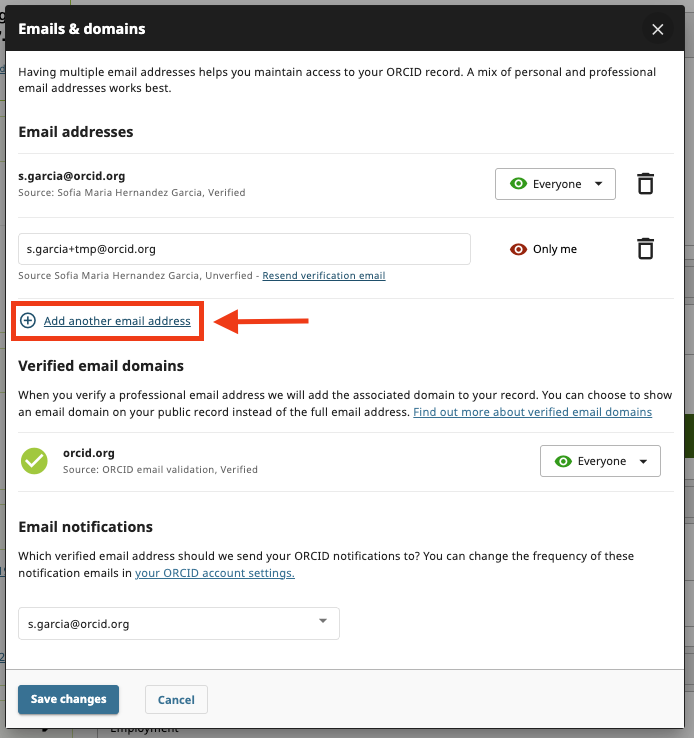
Task: Open the email notifications address dropdown
Action: [179, 623]
